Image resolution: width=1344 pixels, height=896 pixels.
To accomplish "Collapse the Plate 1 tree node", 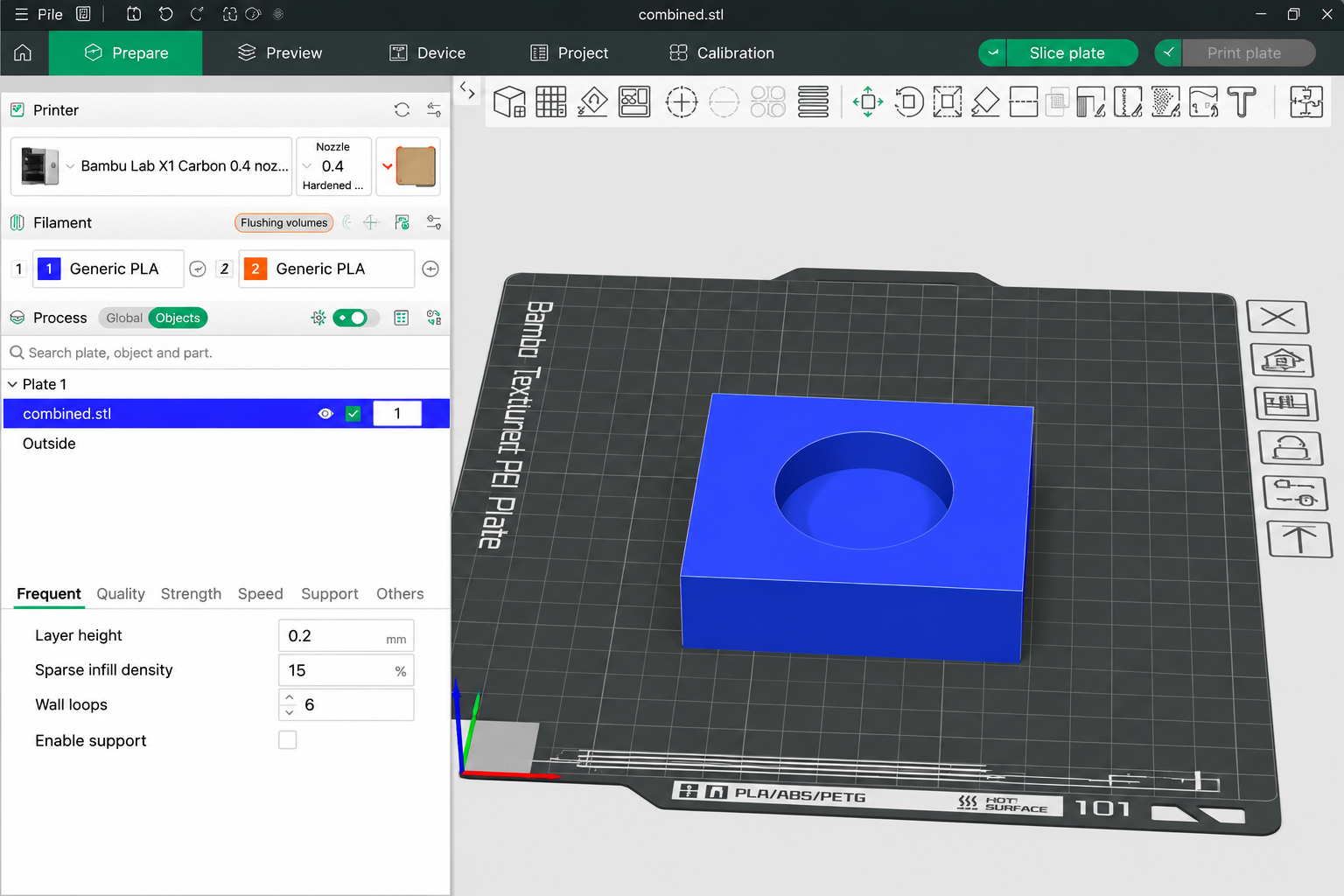I will 12,384.
